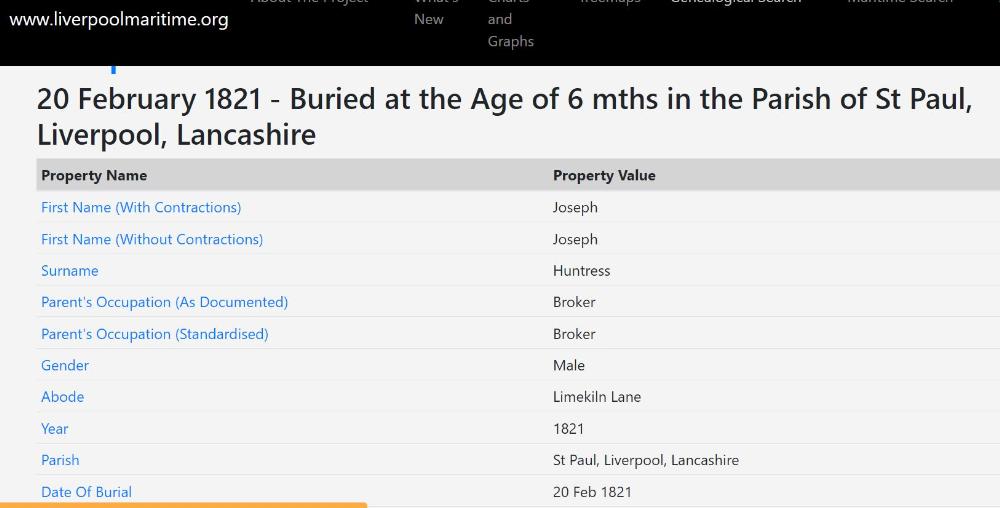The height and width of the screenshot is (508, 1000).
Task: Select Parent's Occupation (As Documented) link
Action: click(164, 302)
